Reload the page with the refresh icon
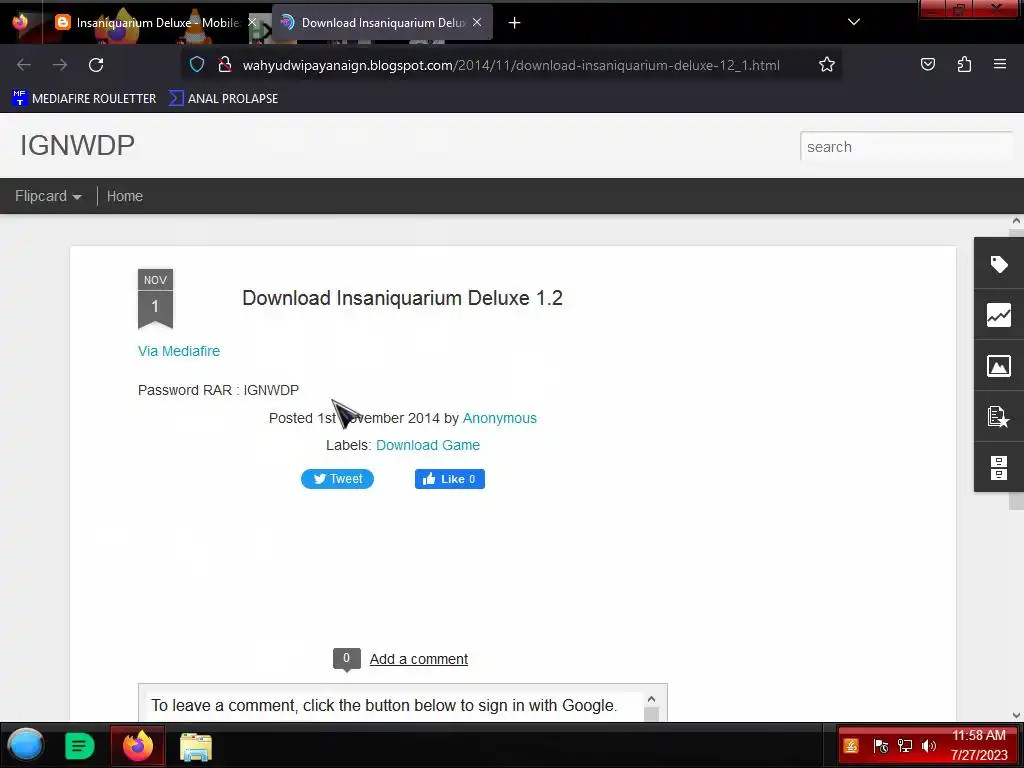Image resolution: width=1024 pixels, height=768 pixels. [96, 65]
